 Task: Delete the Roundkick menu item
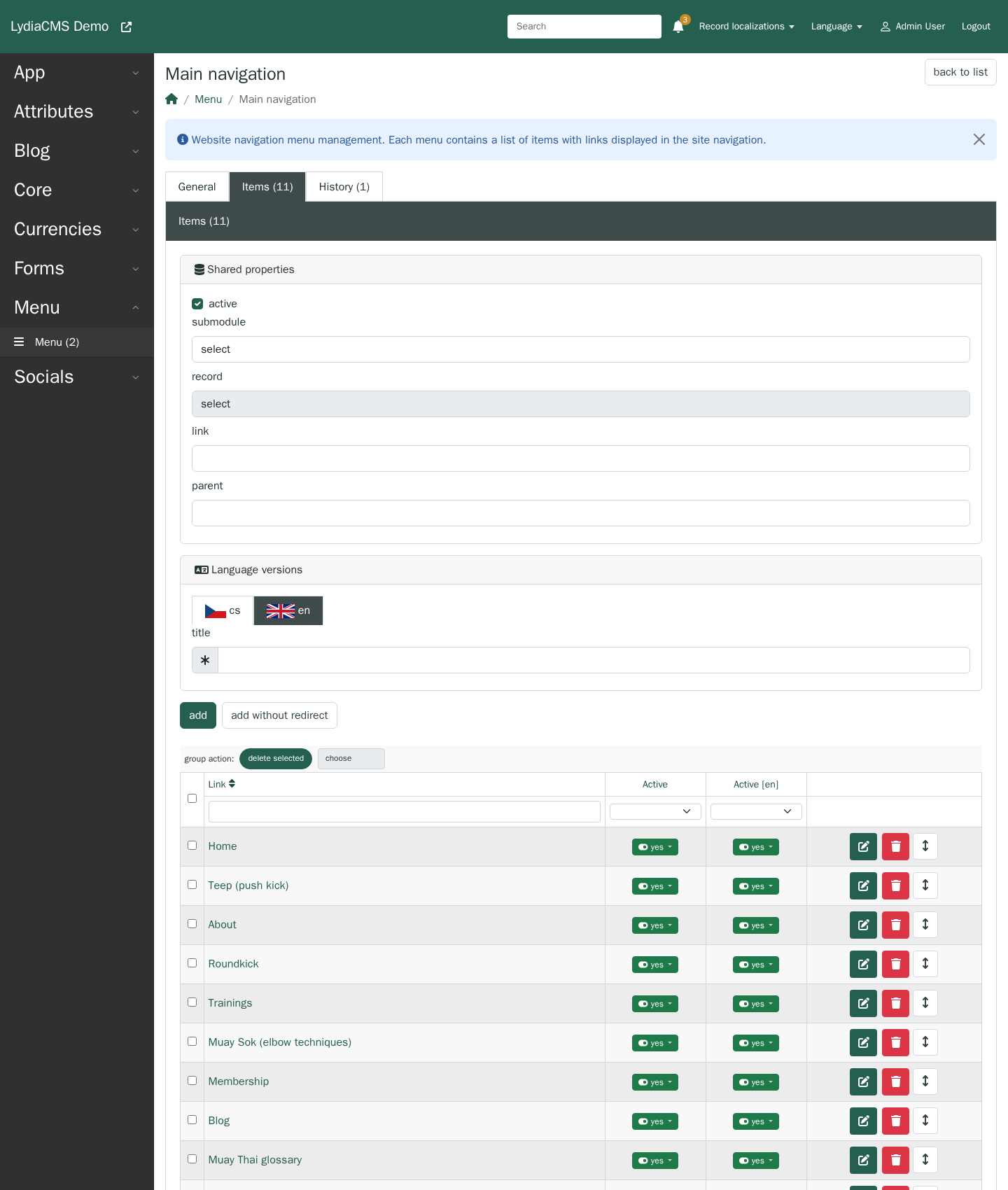pyautogui.click(x=895, y=964)
